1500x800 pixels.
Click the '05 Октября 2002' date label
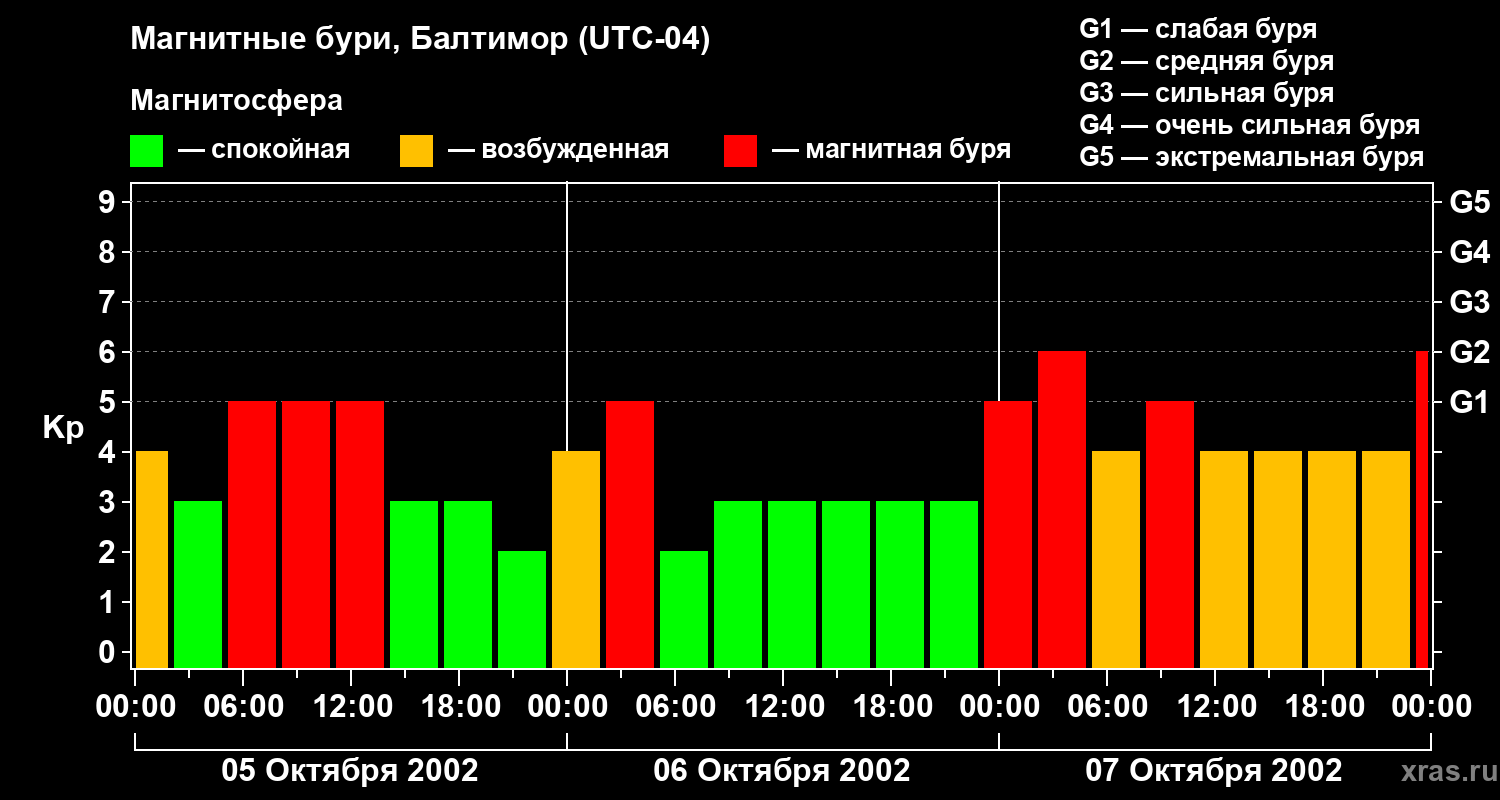pyautogui.click(x=350, y=771)
